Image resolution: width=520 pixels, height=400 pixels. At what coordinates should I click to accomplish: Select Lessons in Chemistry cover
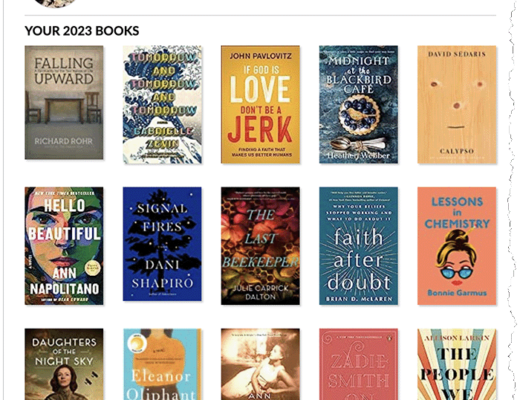[x=457, y=246]
